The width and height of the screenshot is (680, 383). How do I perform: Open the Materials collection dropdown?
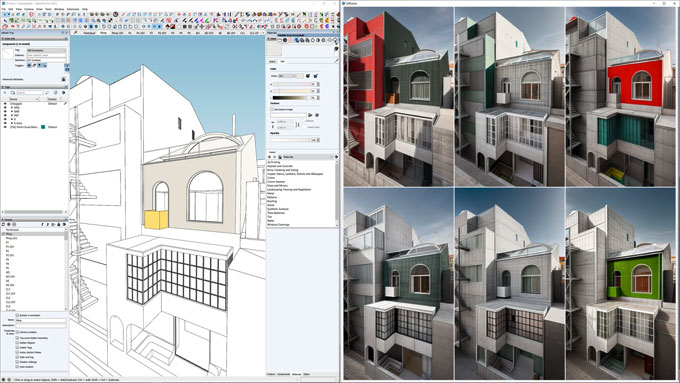pyautogui.click(x=307, y=157)
